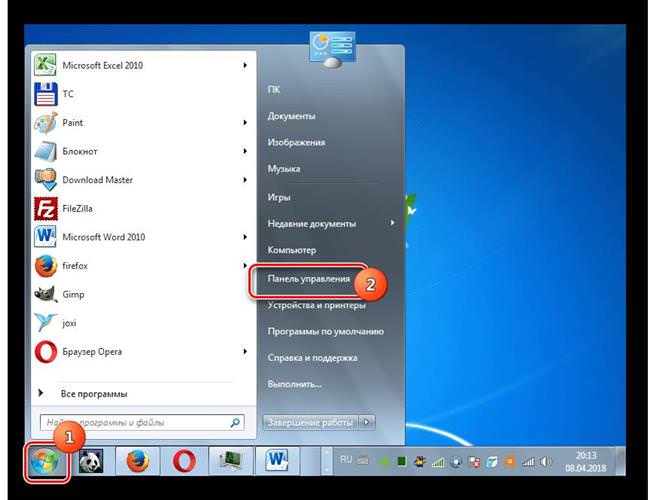The image size is (650, 500).
Task: Open Блокнот notepad icon
Action: [46, 151]
